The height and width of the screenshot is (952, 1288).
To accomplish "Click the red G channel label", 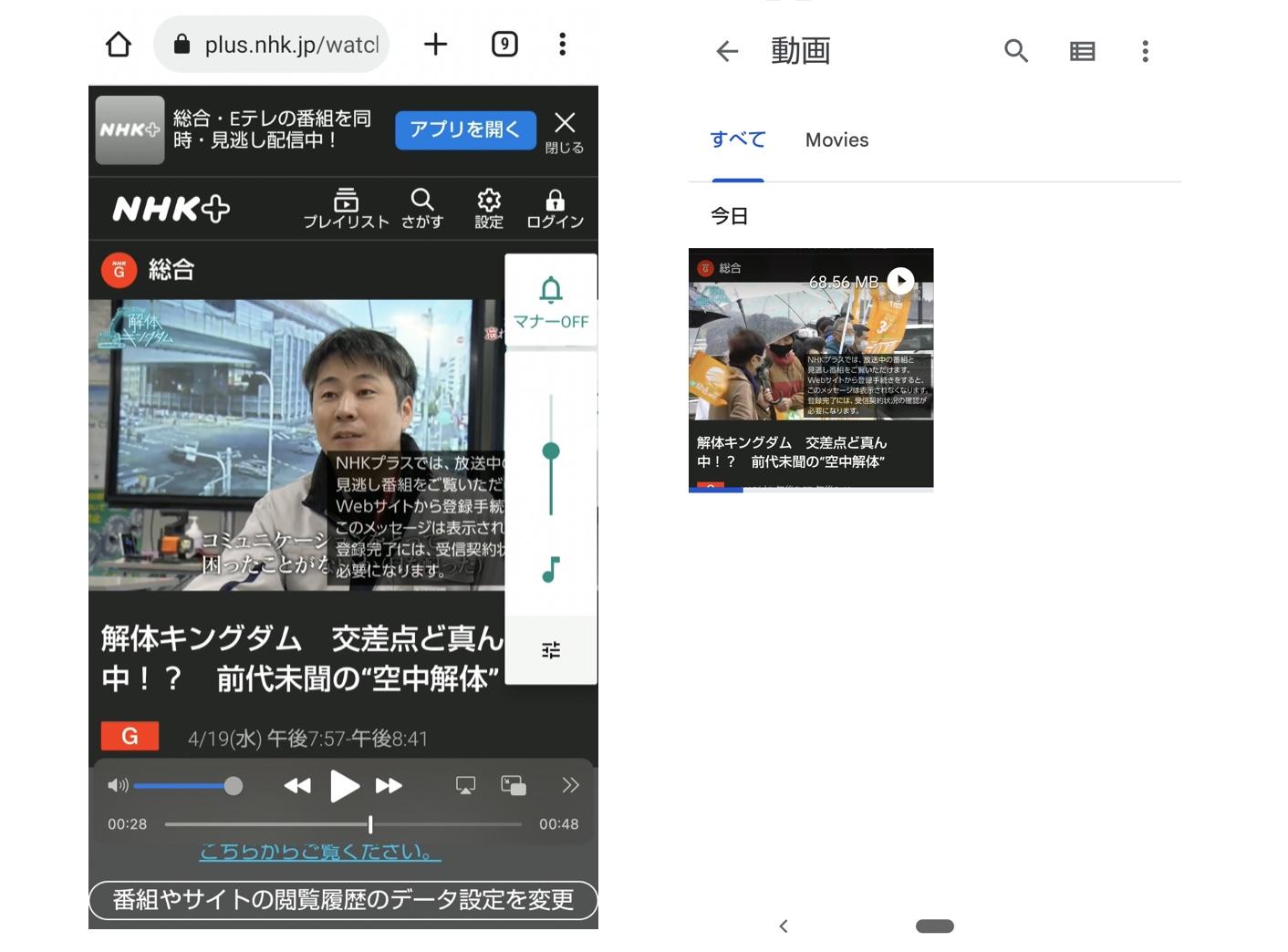I will [x=130, y=736].
